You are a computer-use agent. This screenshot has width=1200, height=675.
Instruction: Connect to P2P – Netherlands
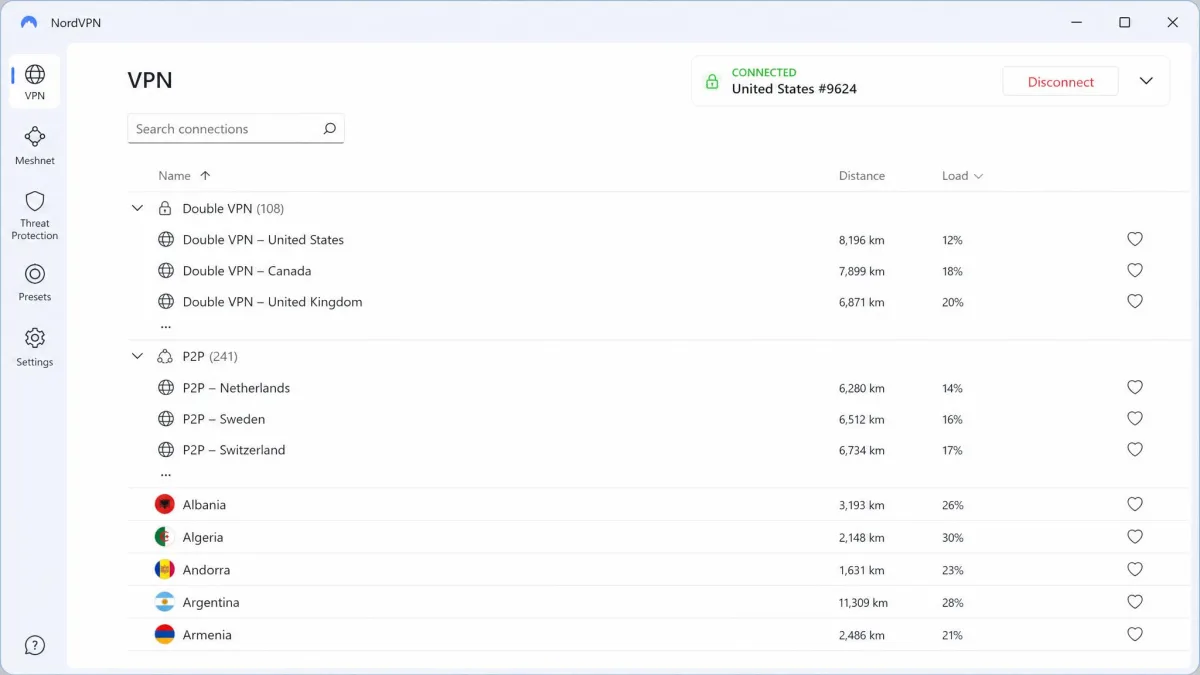[236, 387]
